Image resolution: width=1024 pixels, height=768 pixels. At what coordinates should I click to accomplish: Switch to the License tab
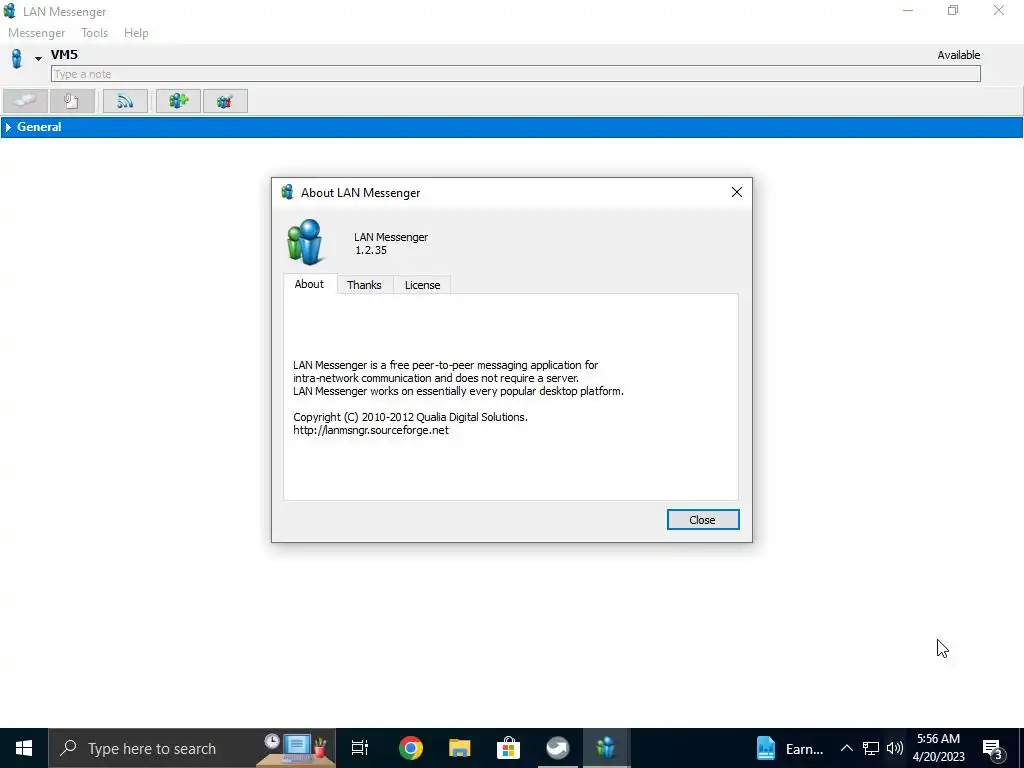[423, 285]
